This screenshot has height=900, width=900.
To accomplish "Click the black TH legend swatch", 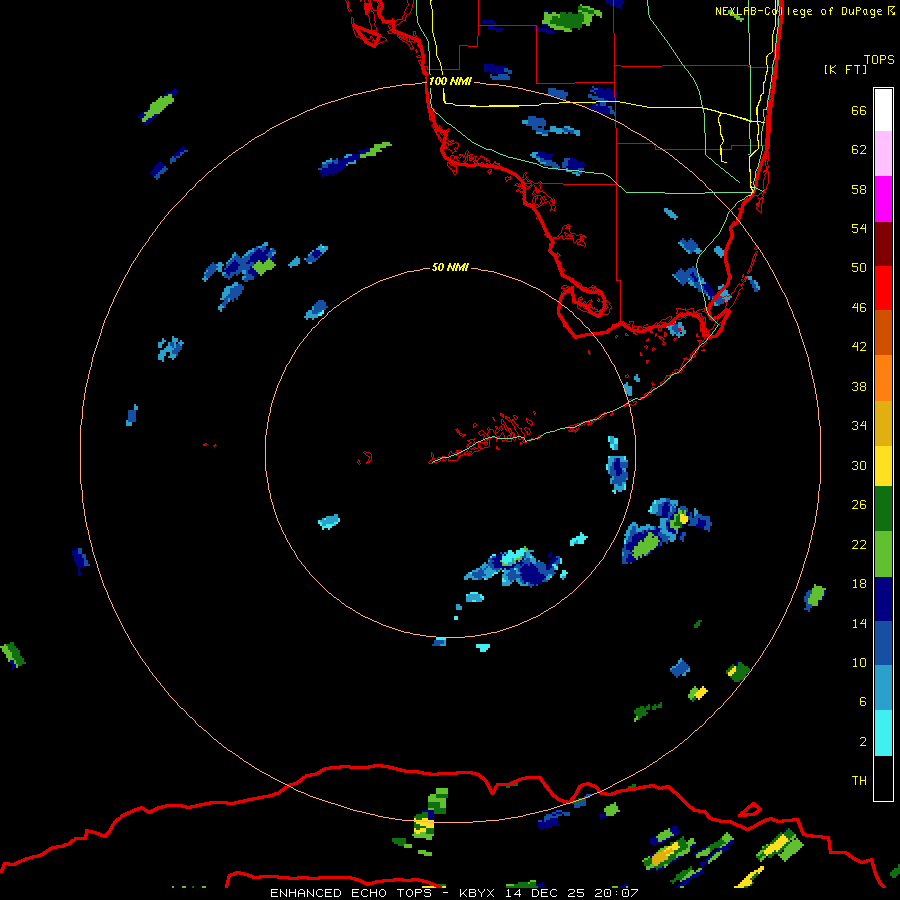I will pyautogui.click(x=883, y=778).
